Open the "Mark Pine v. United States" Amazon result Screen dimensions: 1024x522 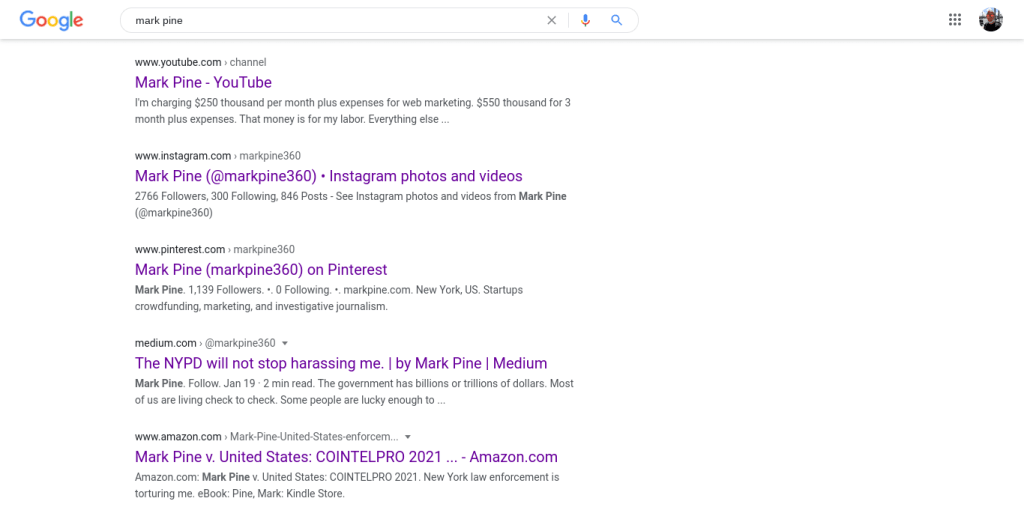[345, 457]
